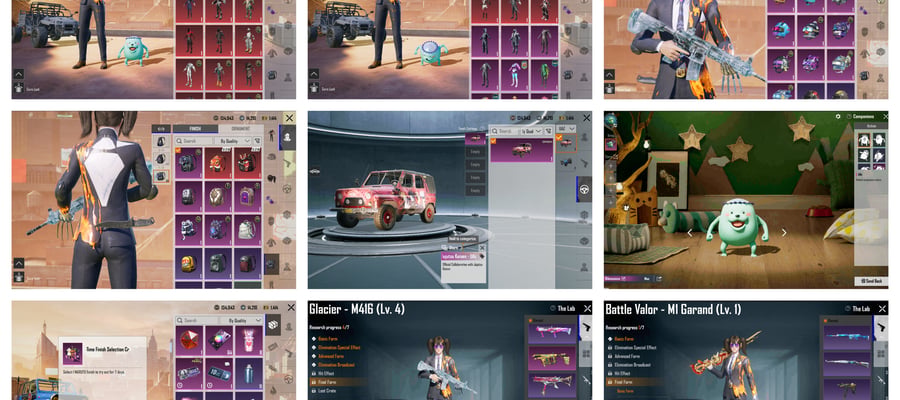Click the up-arrow icon in the top-middle outfit screen
This screenshot has width=900, height=400.
[x=315, y=73]
